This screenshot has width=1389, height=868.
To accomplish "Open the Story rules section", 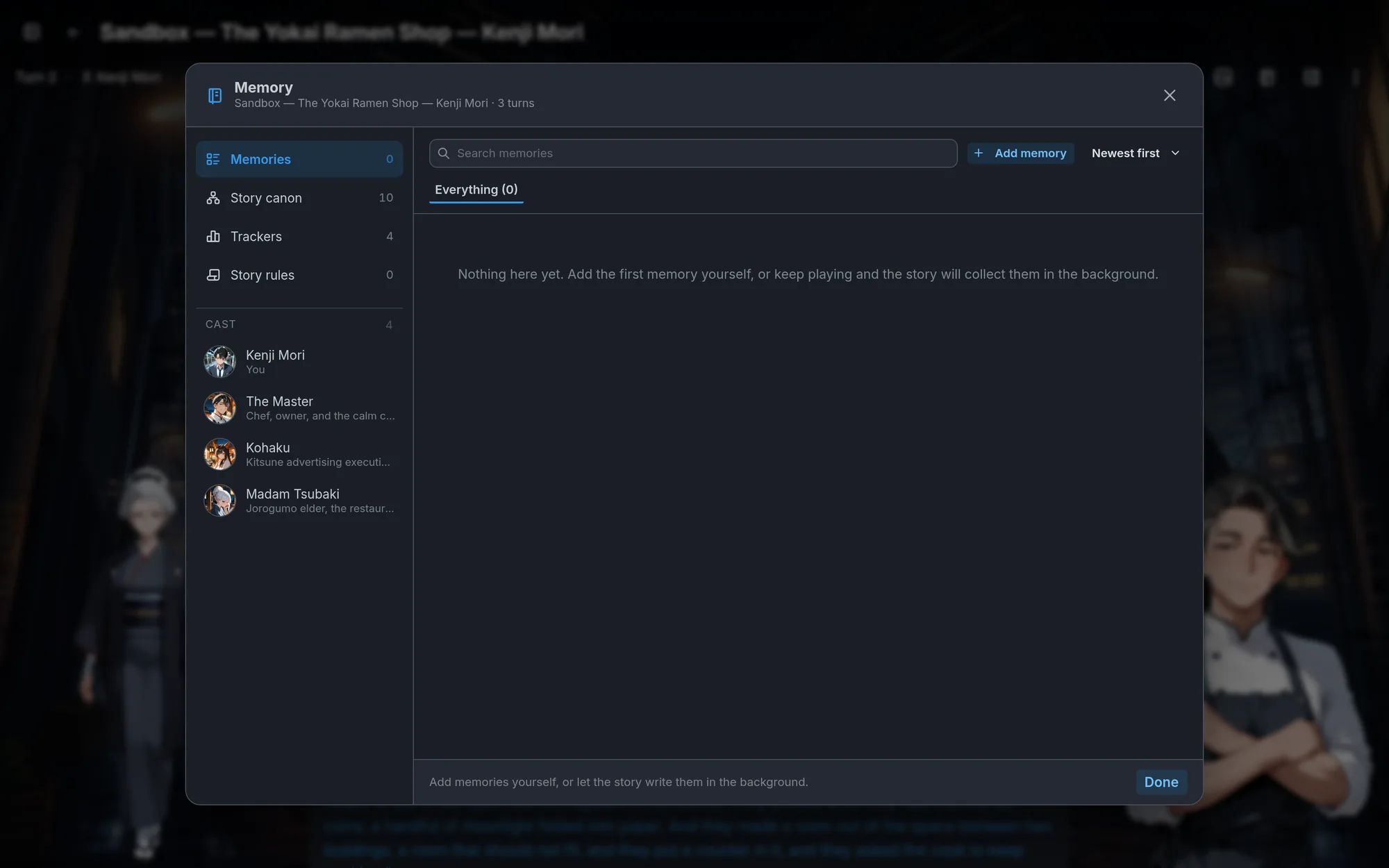I will pos(299,275).
